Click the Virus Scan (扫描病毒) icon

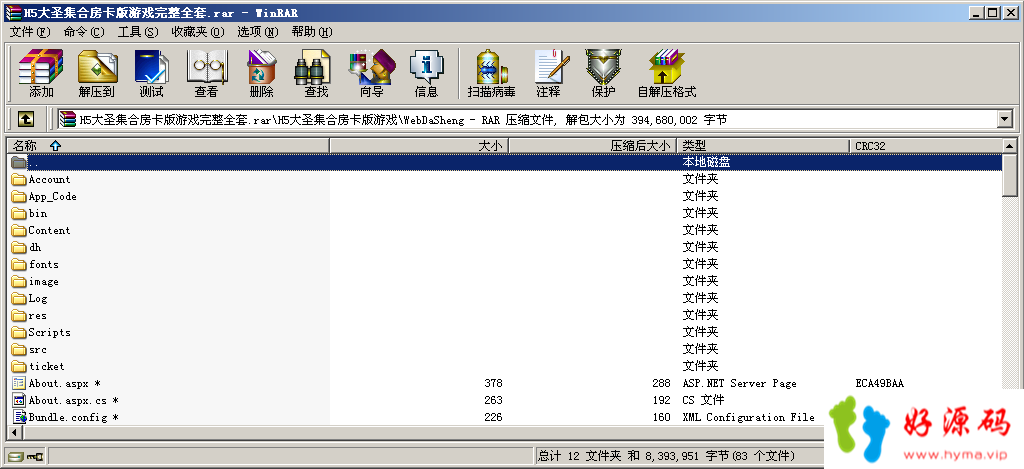[491, 73]
